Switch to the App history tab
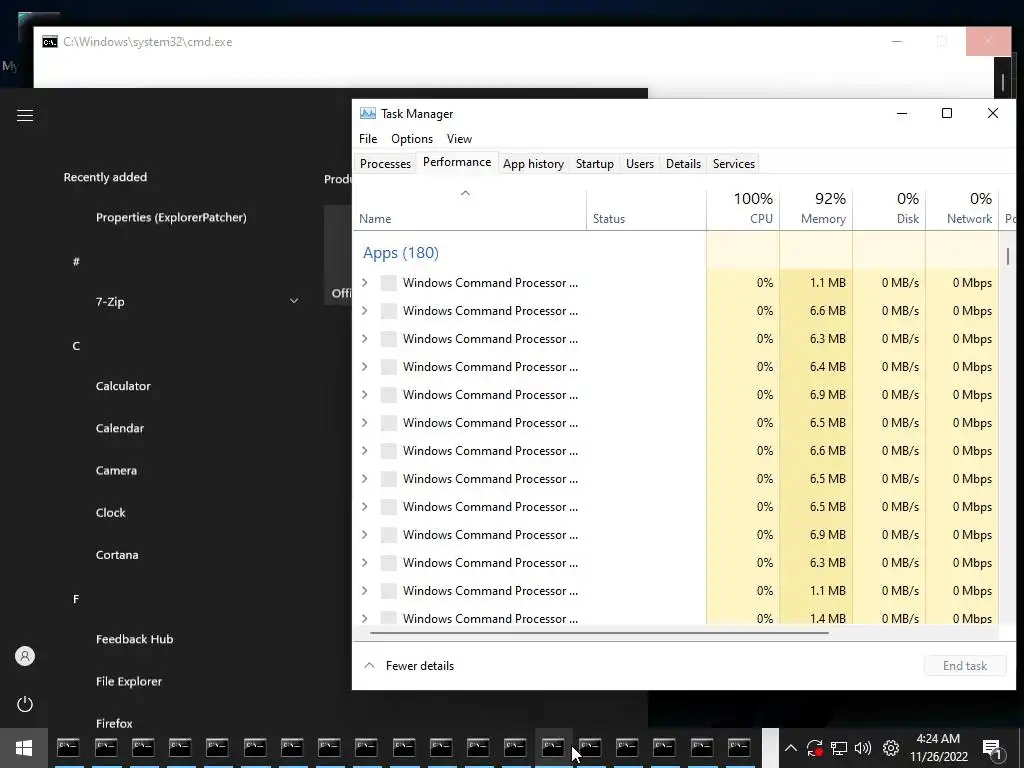Viewport: 1024px width, 768px height. coord(533,163)
